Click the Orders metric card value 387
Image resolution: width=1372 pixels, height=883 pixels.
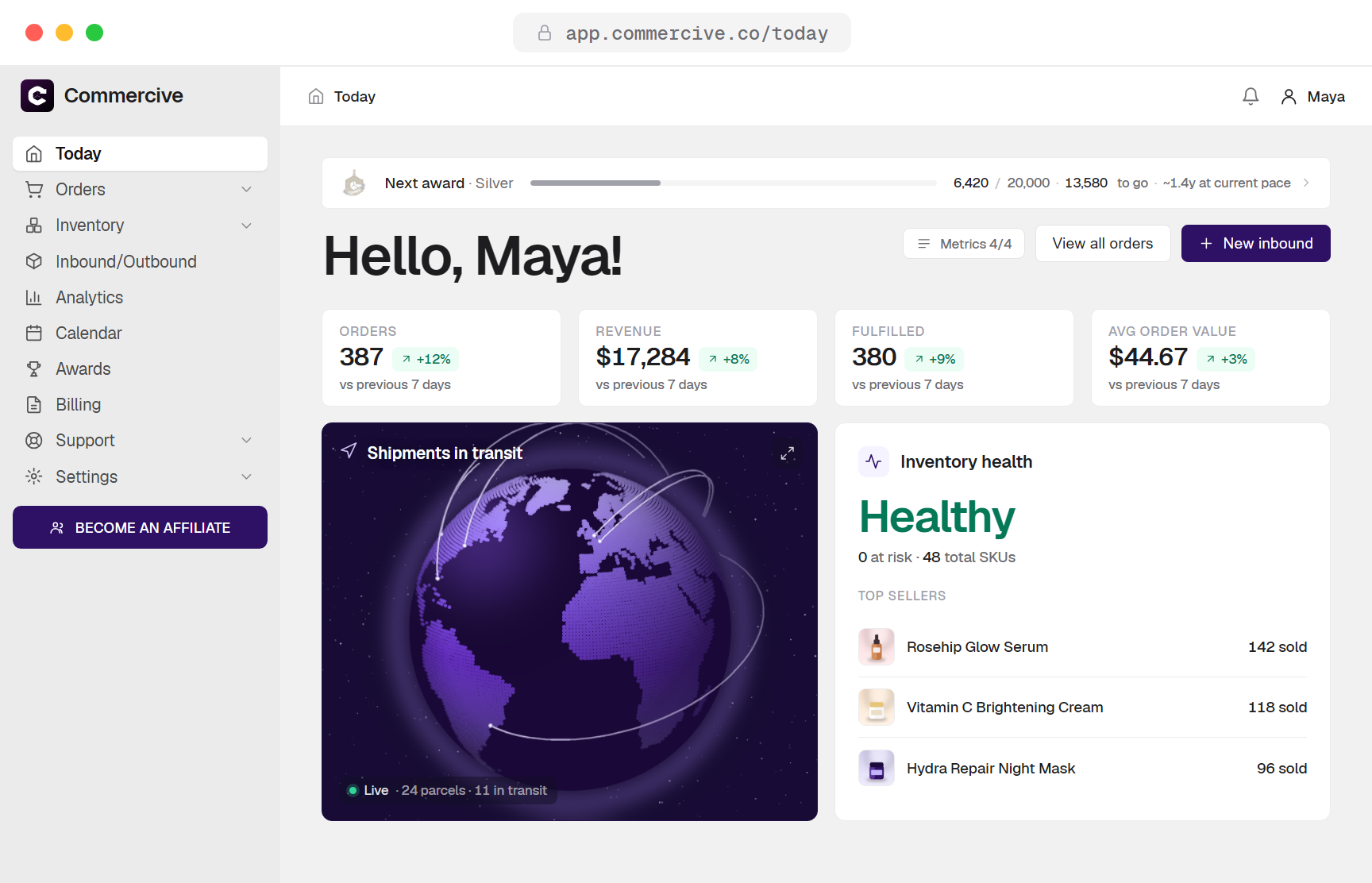(x=361, y=357)
